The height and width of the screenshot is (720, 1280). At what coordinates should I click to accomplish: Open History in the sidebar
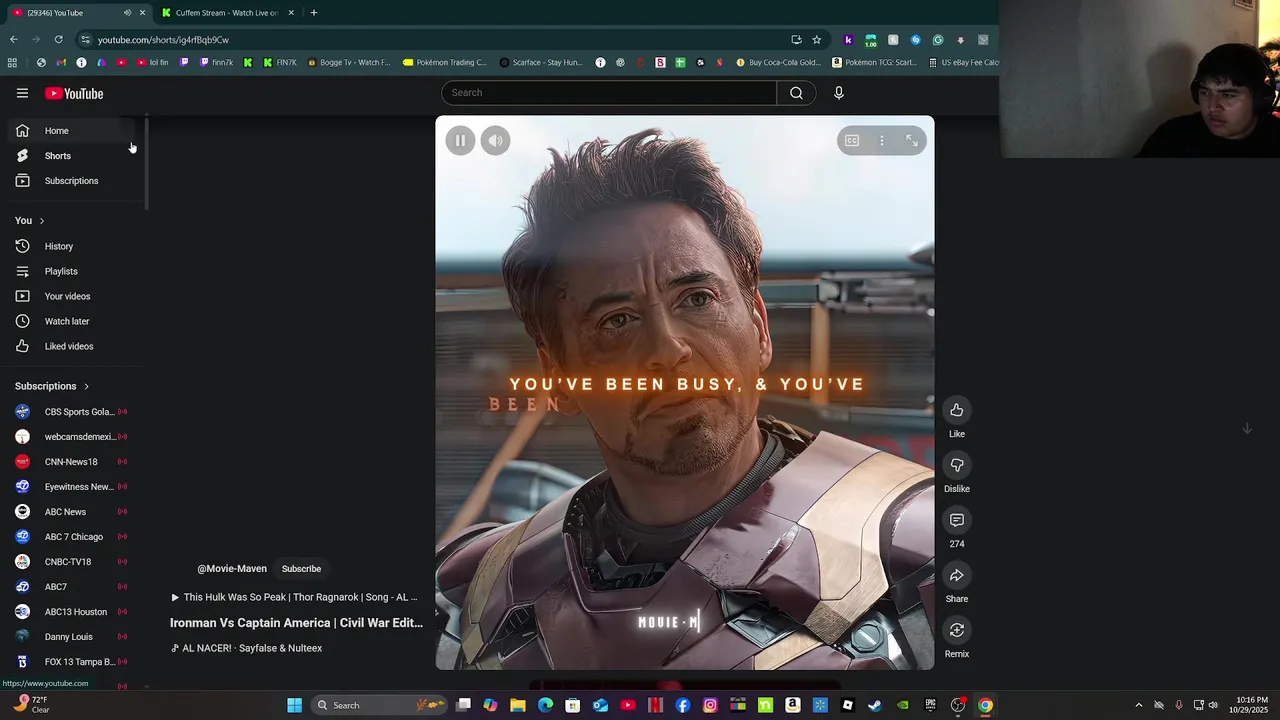[x=72, y=246]
